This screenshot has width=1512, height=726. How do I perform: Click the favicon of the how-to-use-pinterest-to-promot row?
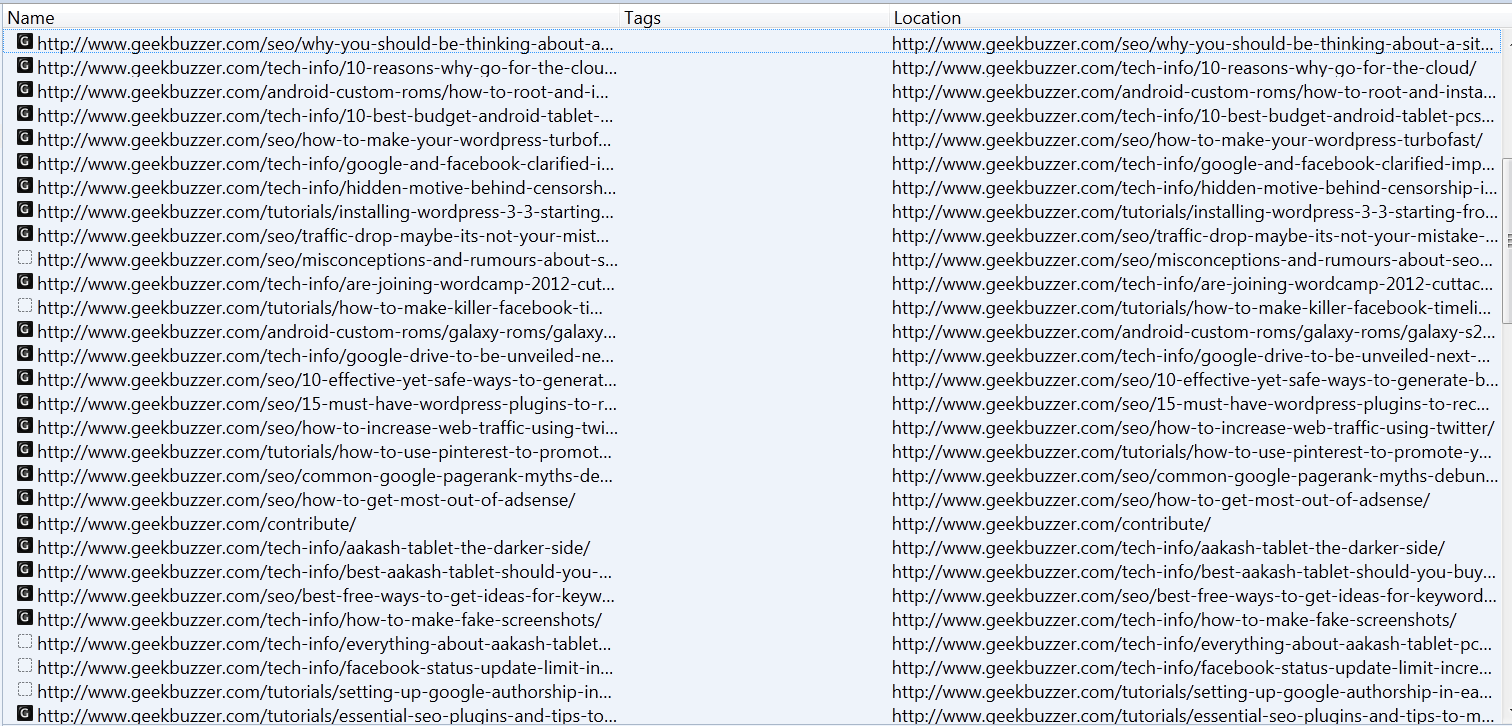25,450
